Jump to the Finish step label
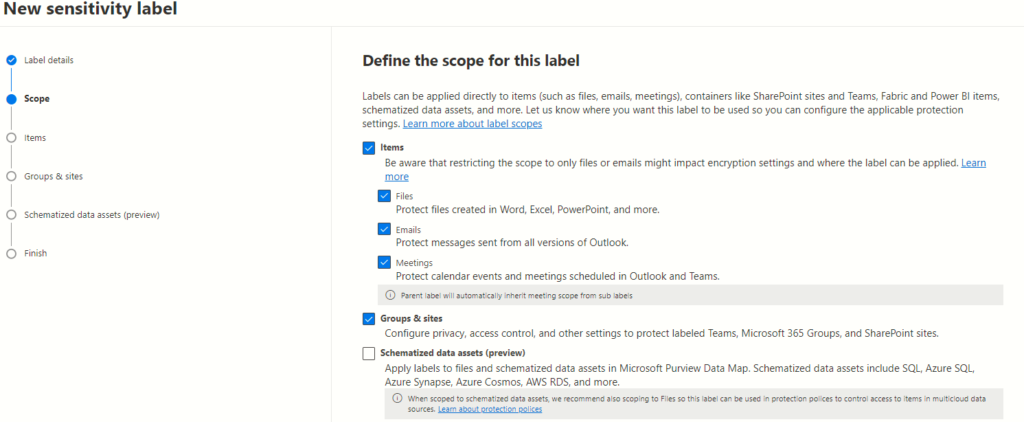The width and height of the screenshot is (1024, 422). point(36,254)
